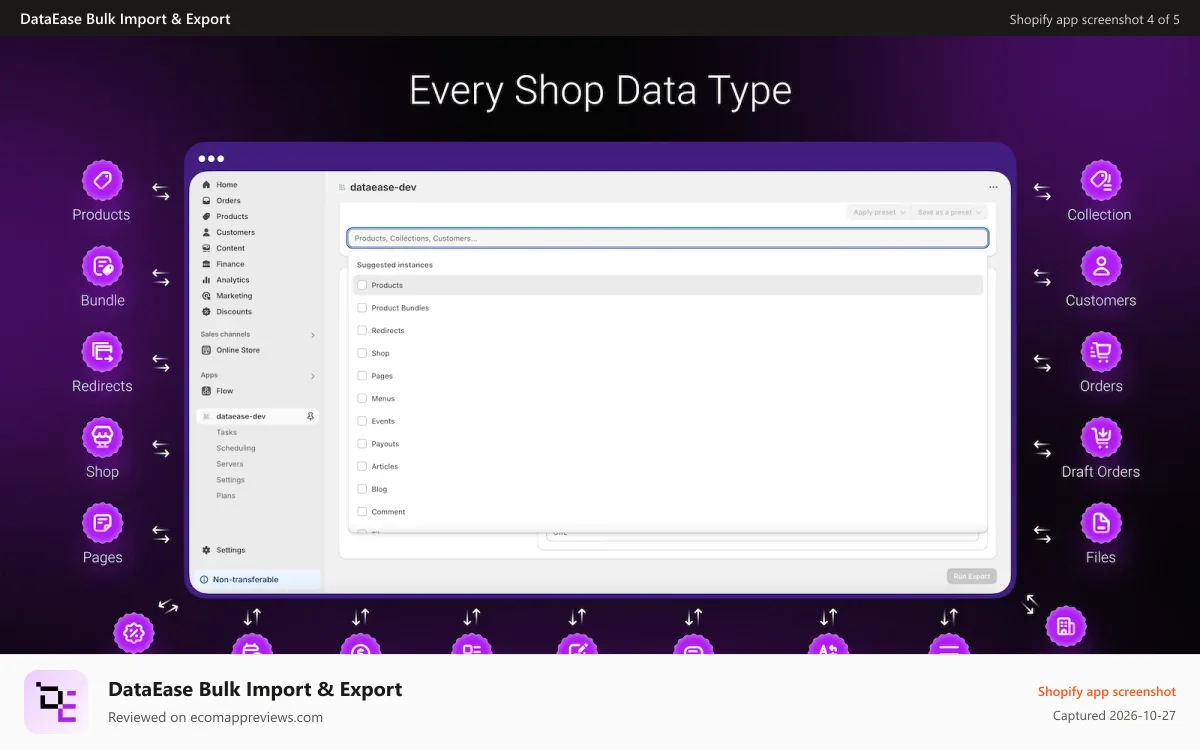Click the dataease-dev page title
This screenshot has width=1200, height=750.
(383, 187)
